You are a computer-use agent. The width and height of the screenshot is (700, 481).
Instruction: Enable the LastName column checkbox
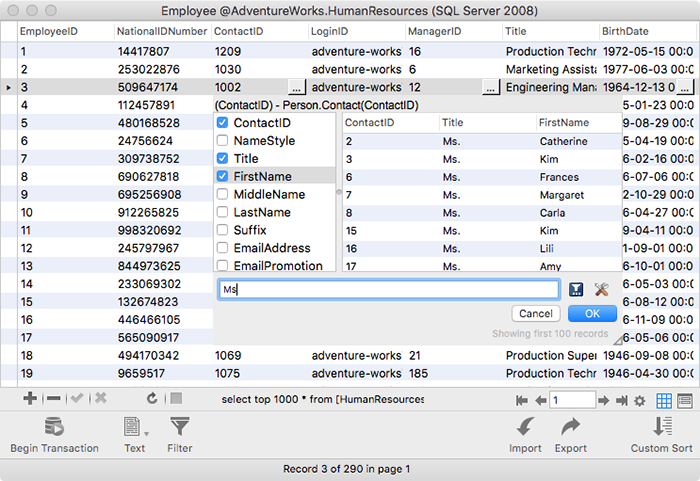[x=223, y=212]
